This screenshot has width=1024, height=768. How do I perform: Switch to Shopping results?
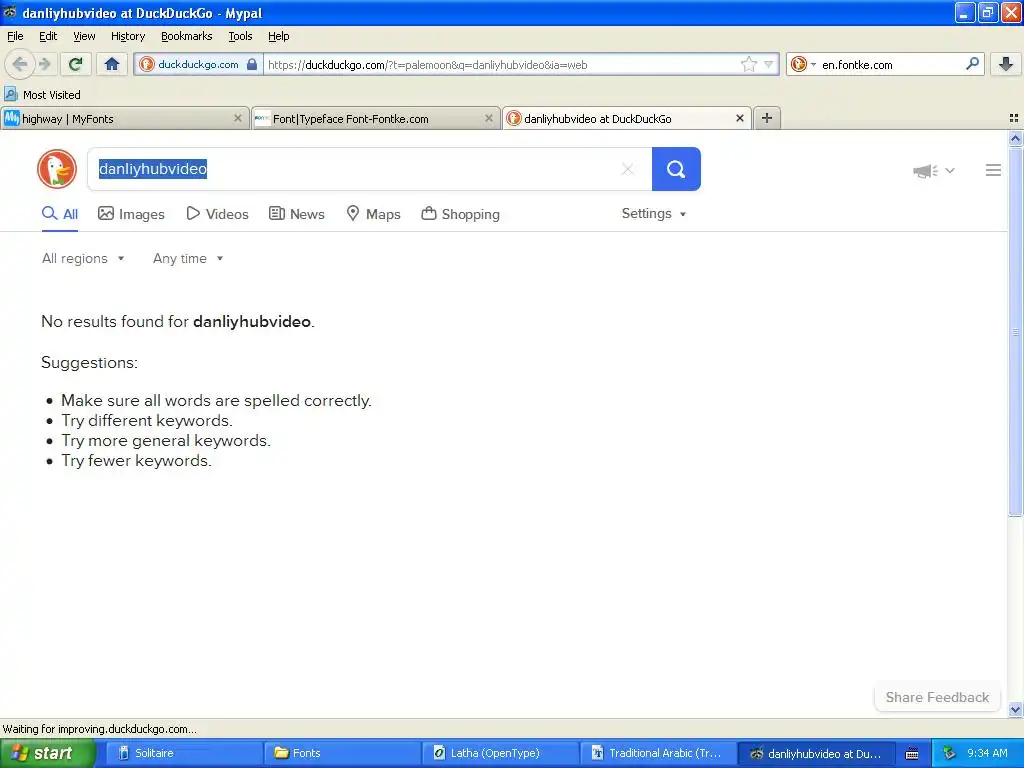(460, 214)
